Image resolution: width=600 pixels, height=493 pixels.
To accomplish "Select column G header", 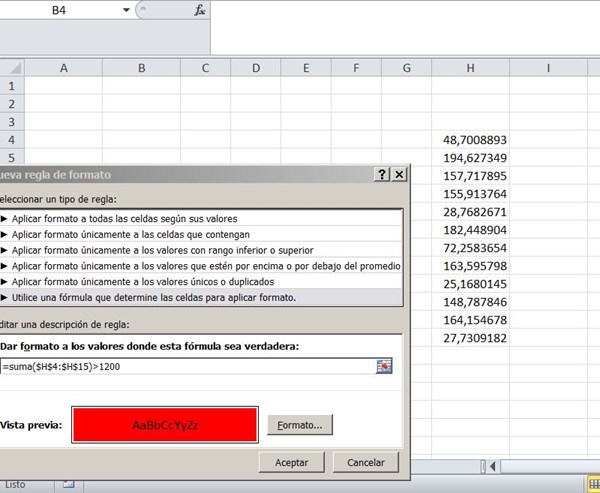I will (406, 68).
